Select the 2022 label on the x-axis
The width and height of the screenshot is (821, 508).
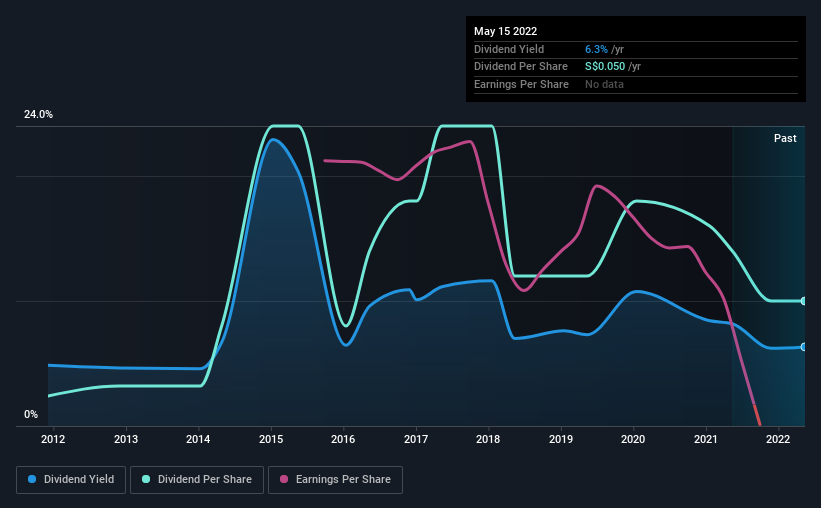pyautogui.click(x=778, y=439)
